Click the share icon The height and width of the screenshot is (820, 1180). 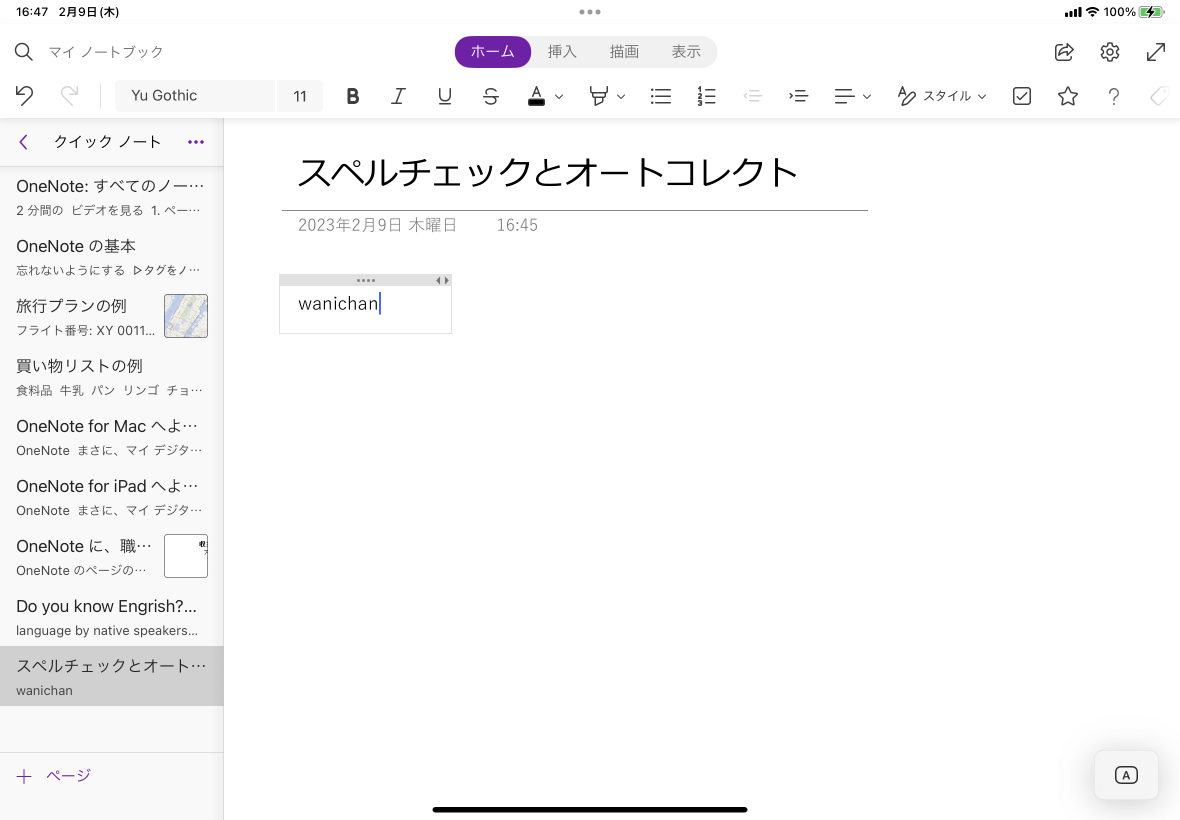1064,52
